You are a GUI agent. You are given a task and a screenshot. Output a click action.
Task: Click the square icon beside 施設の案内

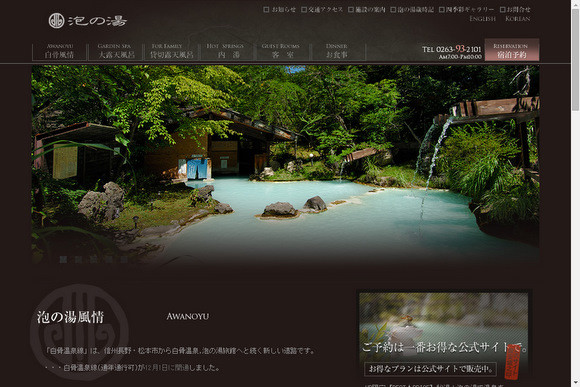coord(351,10)
